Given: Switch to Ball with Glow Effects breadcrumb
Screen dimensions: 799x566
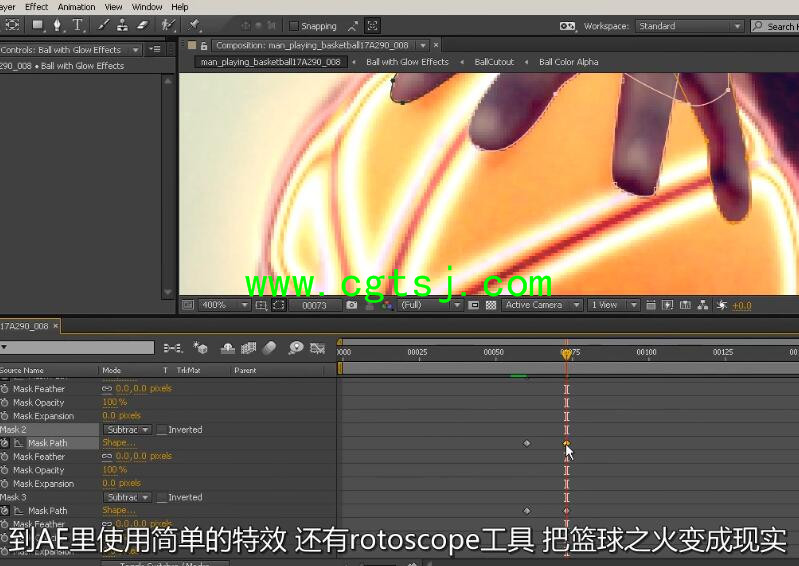Looking at the screenshot, I should click(407, 62).
